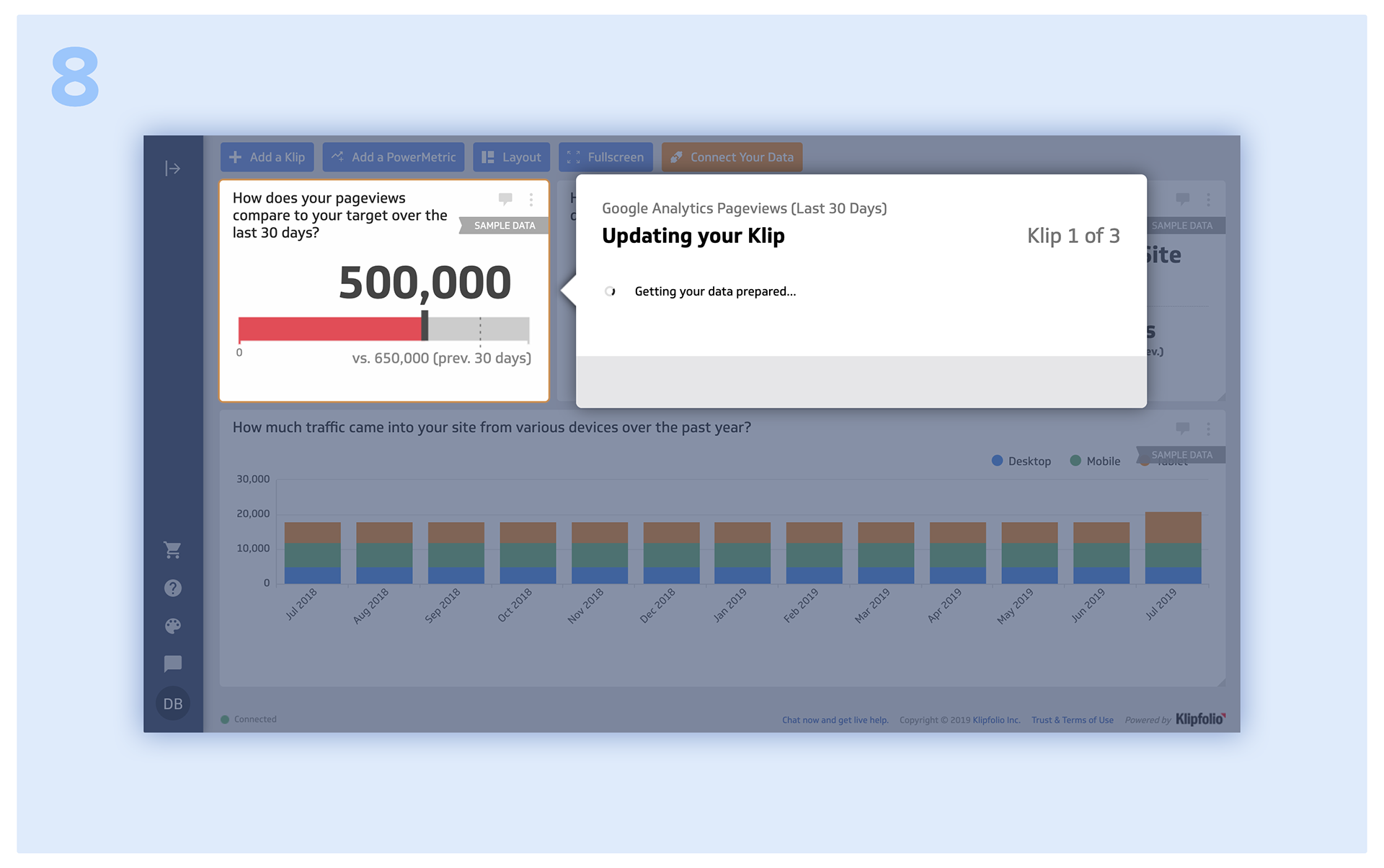Click the Jul 2019 stacked bar

pos(1173,548)
